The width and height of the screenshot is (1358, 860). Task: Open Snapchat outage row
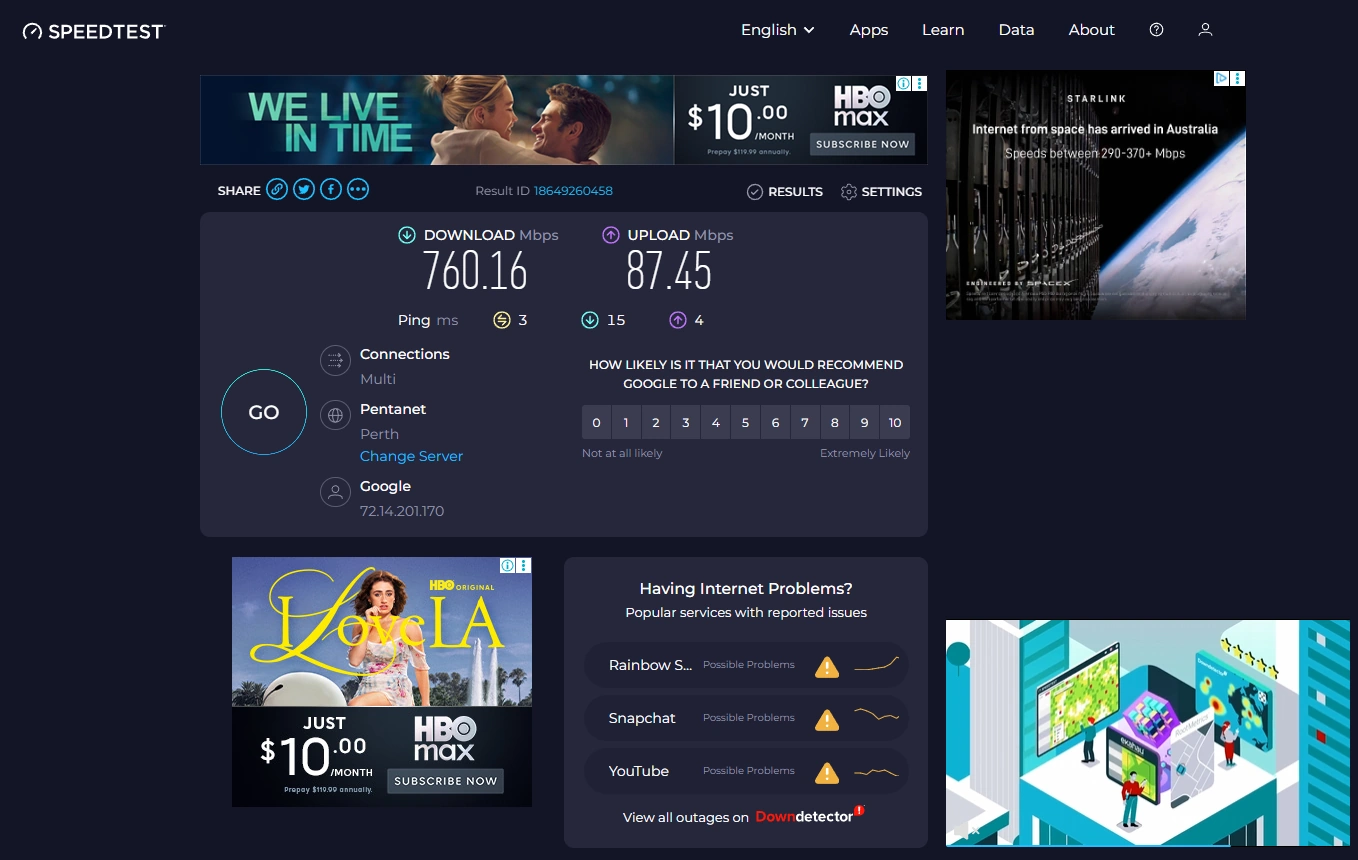(x=746, y=718)
